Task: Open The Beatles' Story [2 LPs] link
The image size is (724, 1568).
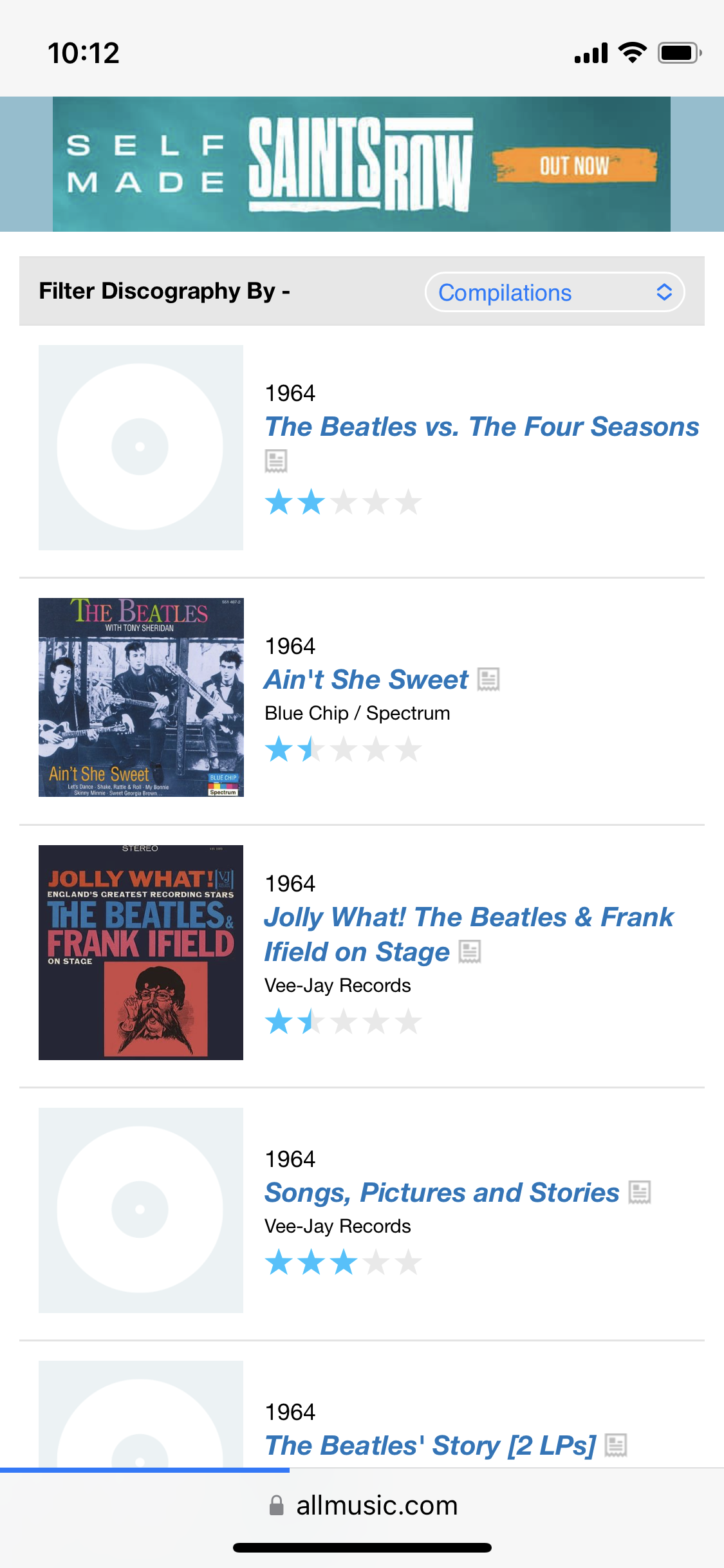Action: coord(430,1446)
